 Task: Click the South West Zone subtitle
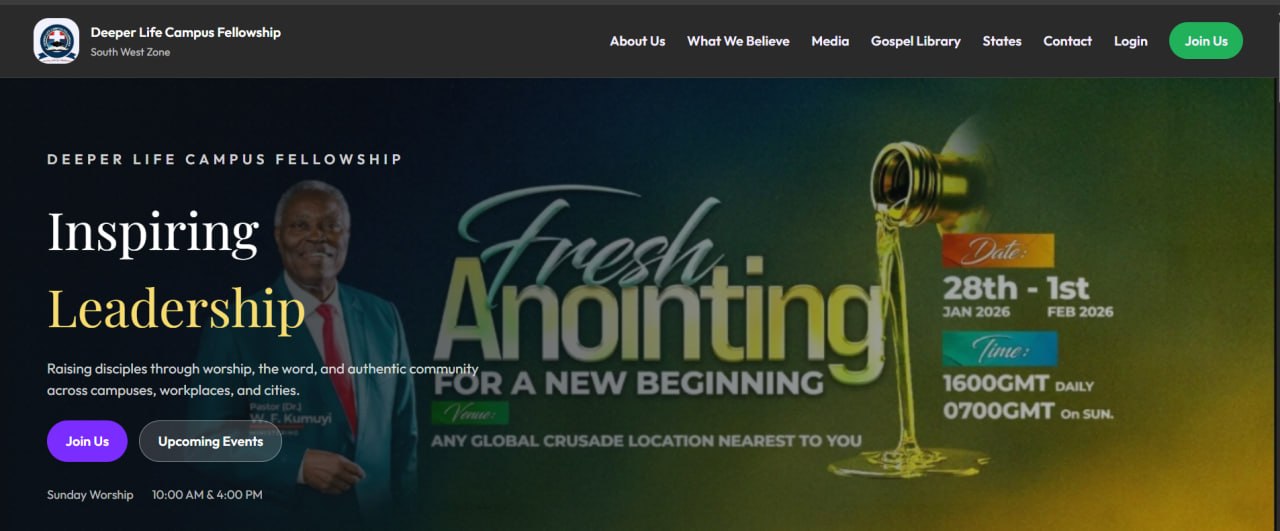130,52
